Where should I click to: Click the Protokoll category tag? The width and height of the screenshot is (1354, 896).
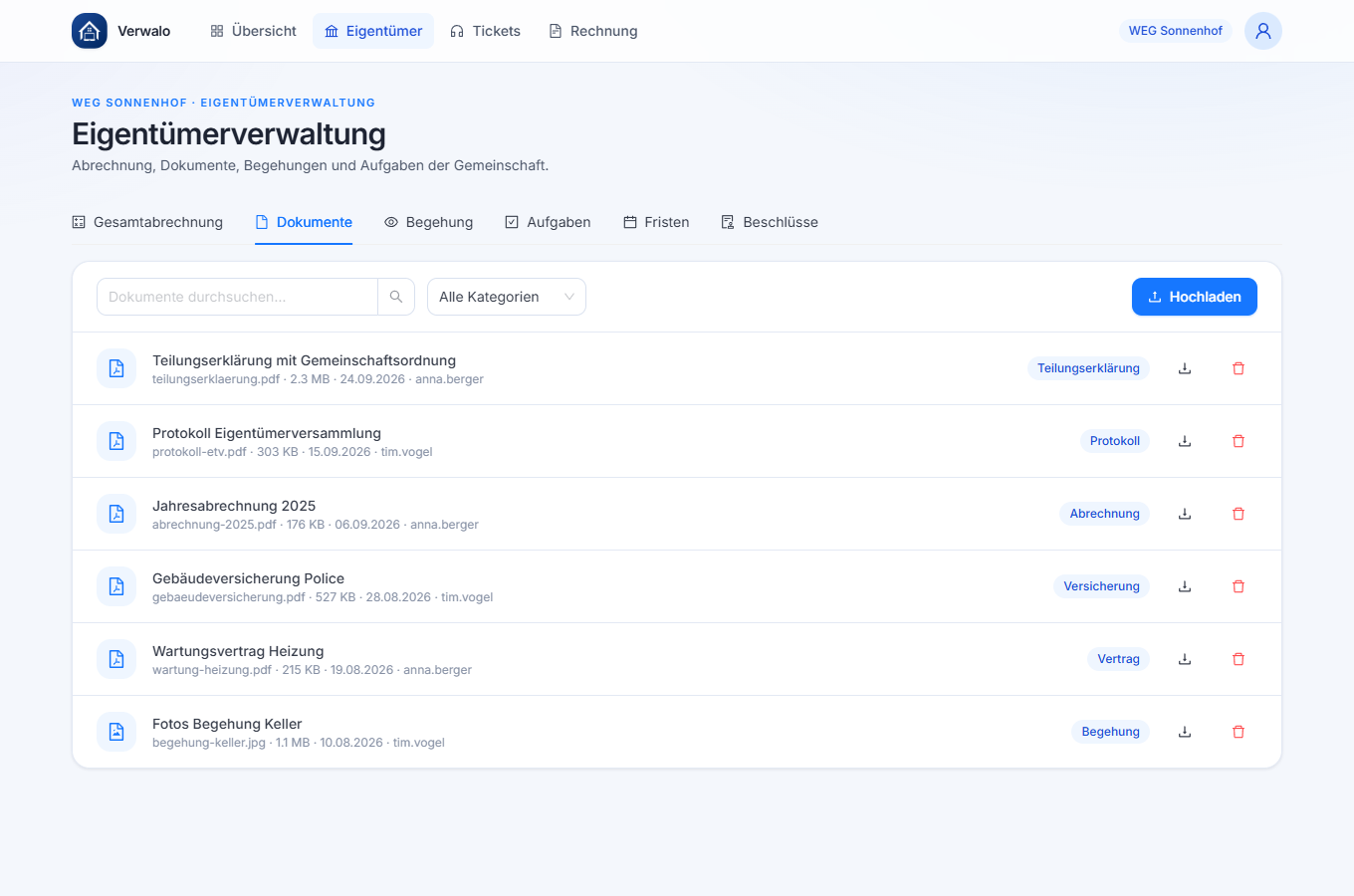pos(1115,441)
